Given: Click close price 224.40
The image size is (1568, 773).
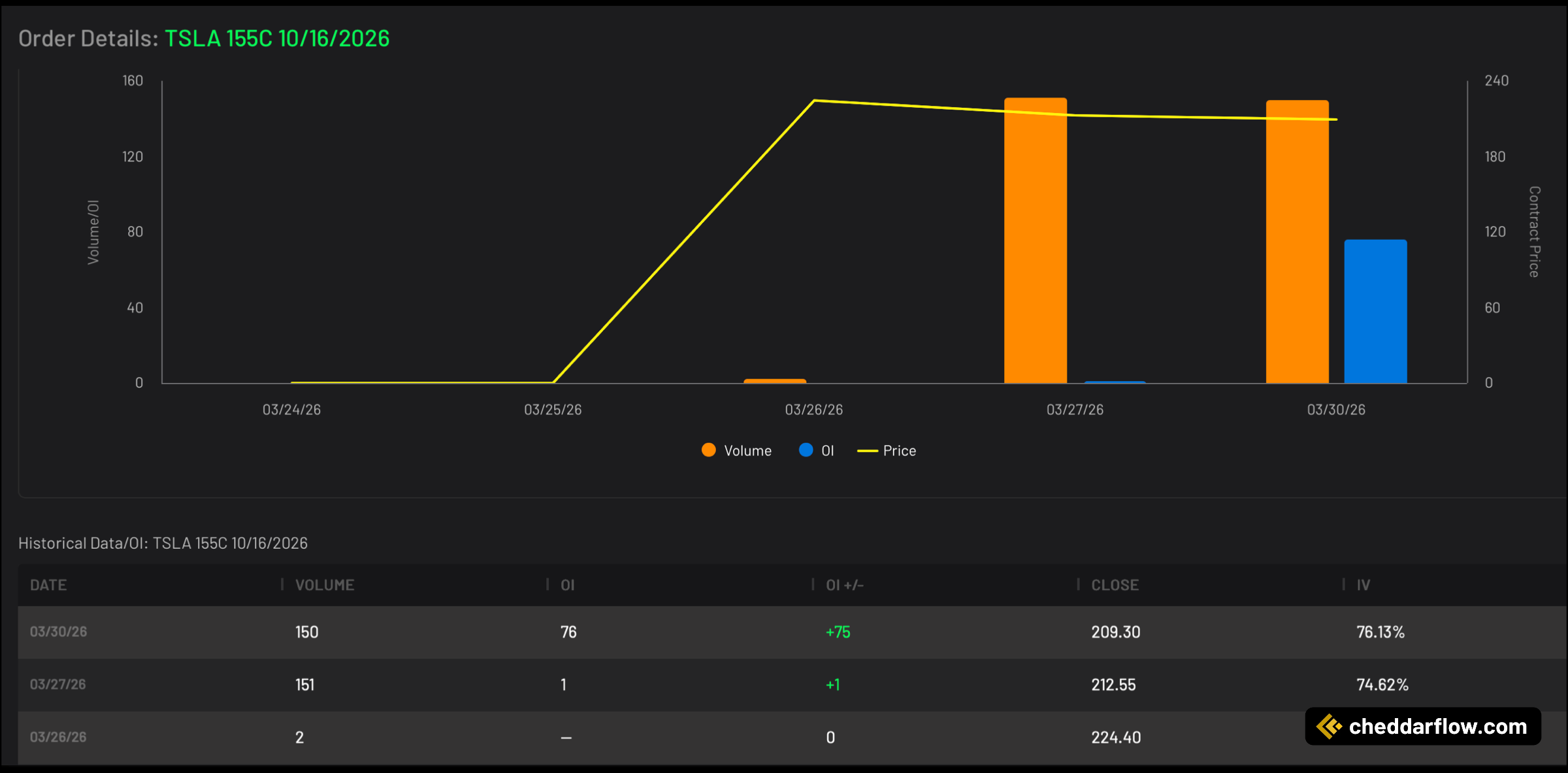Looking at the screenshot, I should coord(1116,737).
